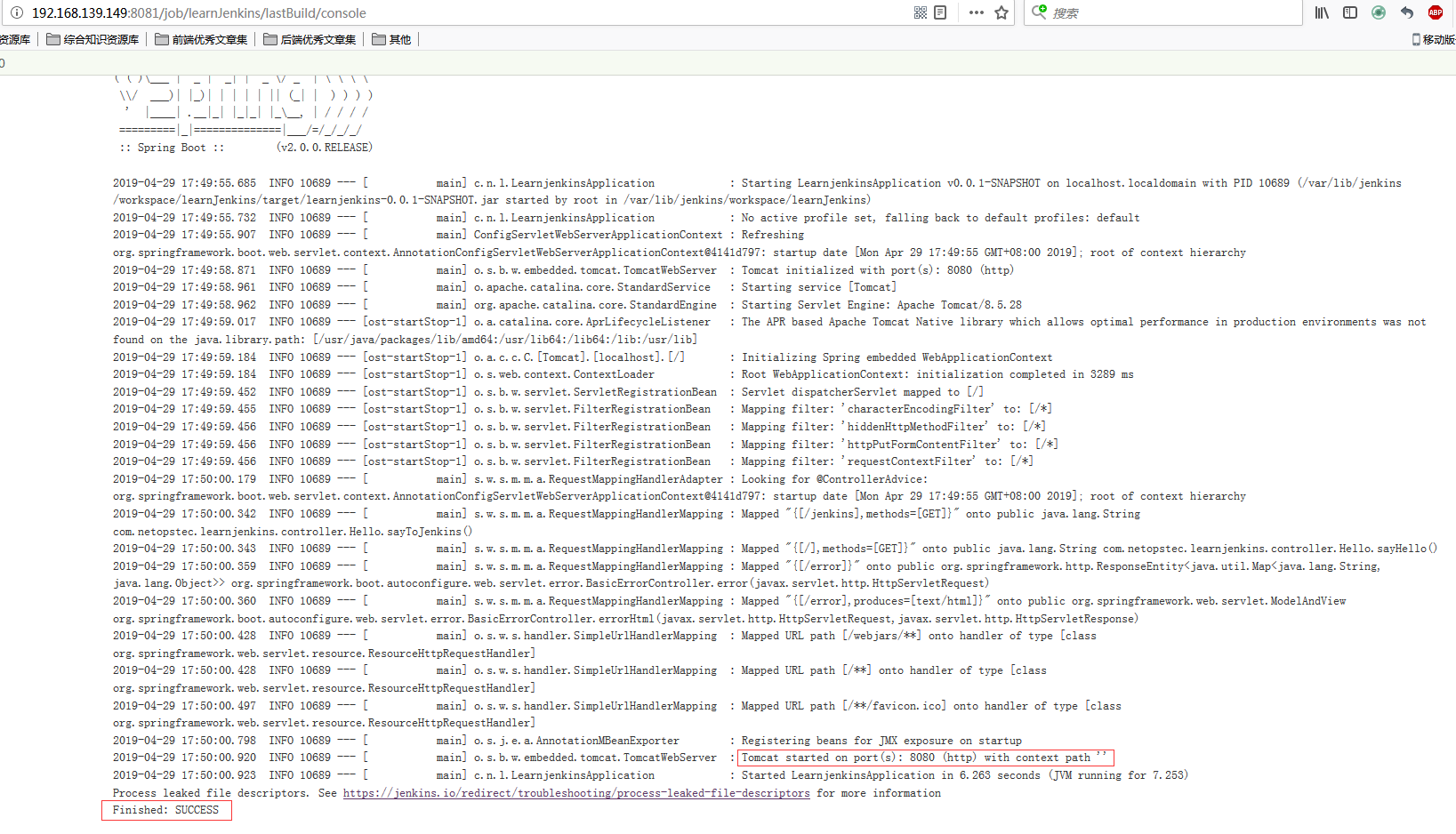Click '2019-04-29 17:50:00.923' timestamp text

(x=184, y=775)
